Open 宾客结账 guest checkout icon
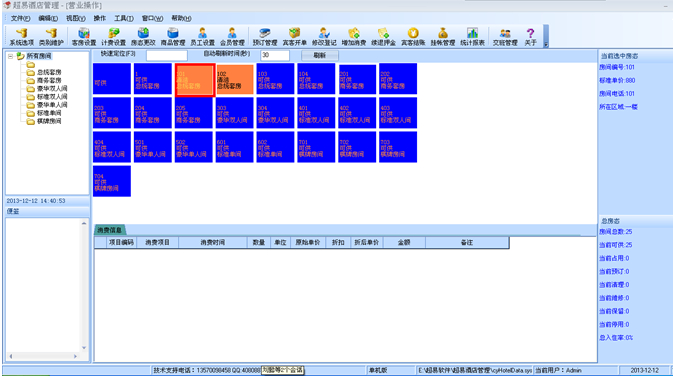 tap(413, 36)
